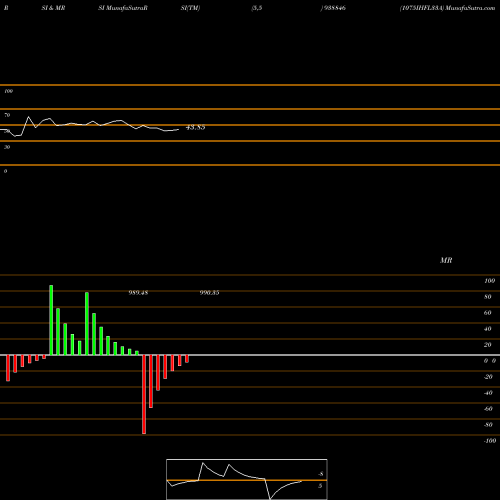Click the longest red histogram bar
500x500 pixels.
click(144, 394)
